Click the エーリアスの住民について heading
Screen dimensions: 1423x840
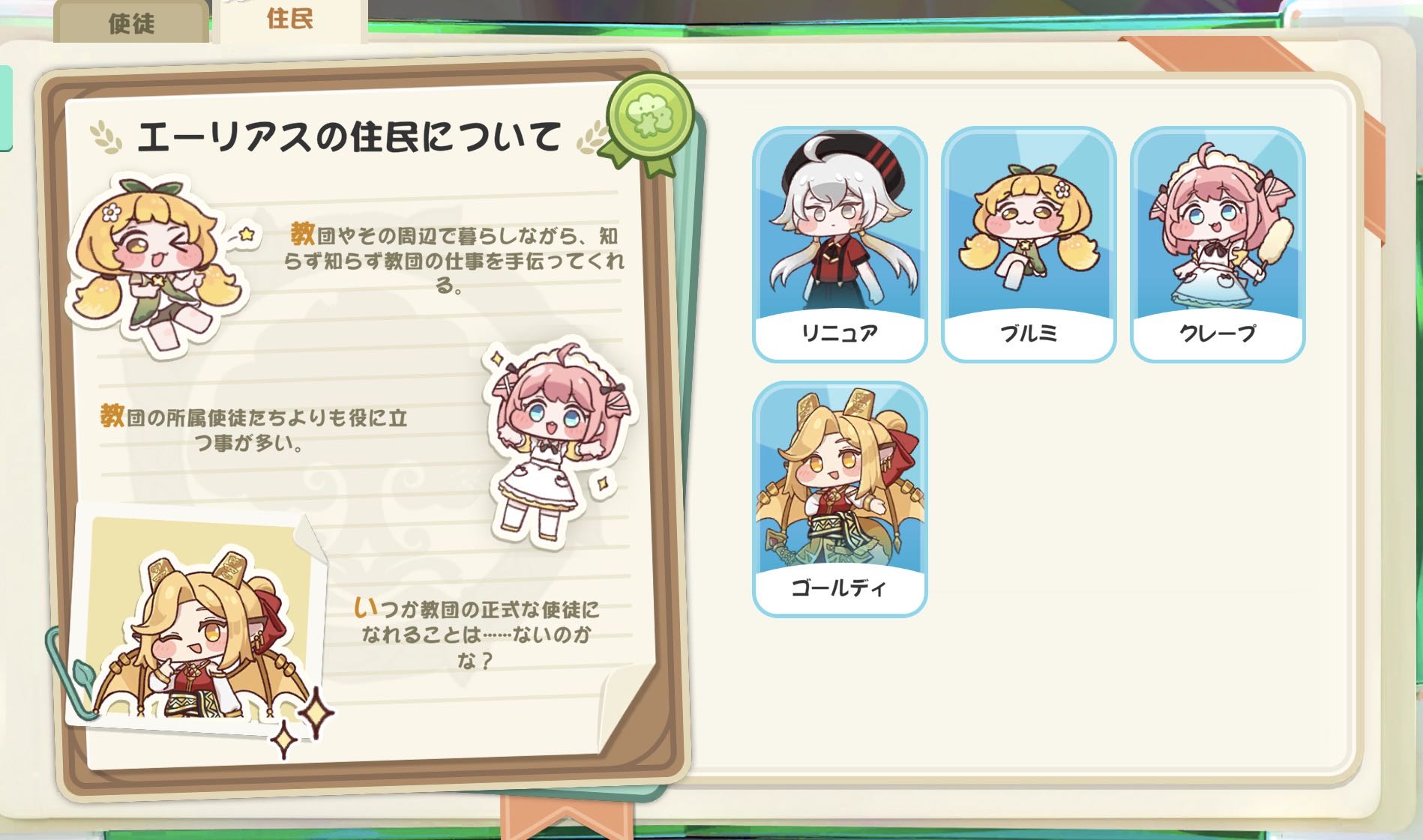click(348, 137)
